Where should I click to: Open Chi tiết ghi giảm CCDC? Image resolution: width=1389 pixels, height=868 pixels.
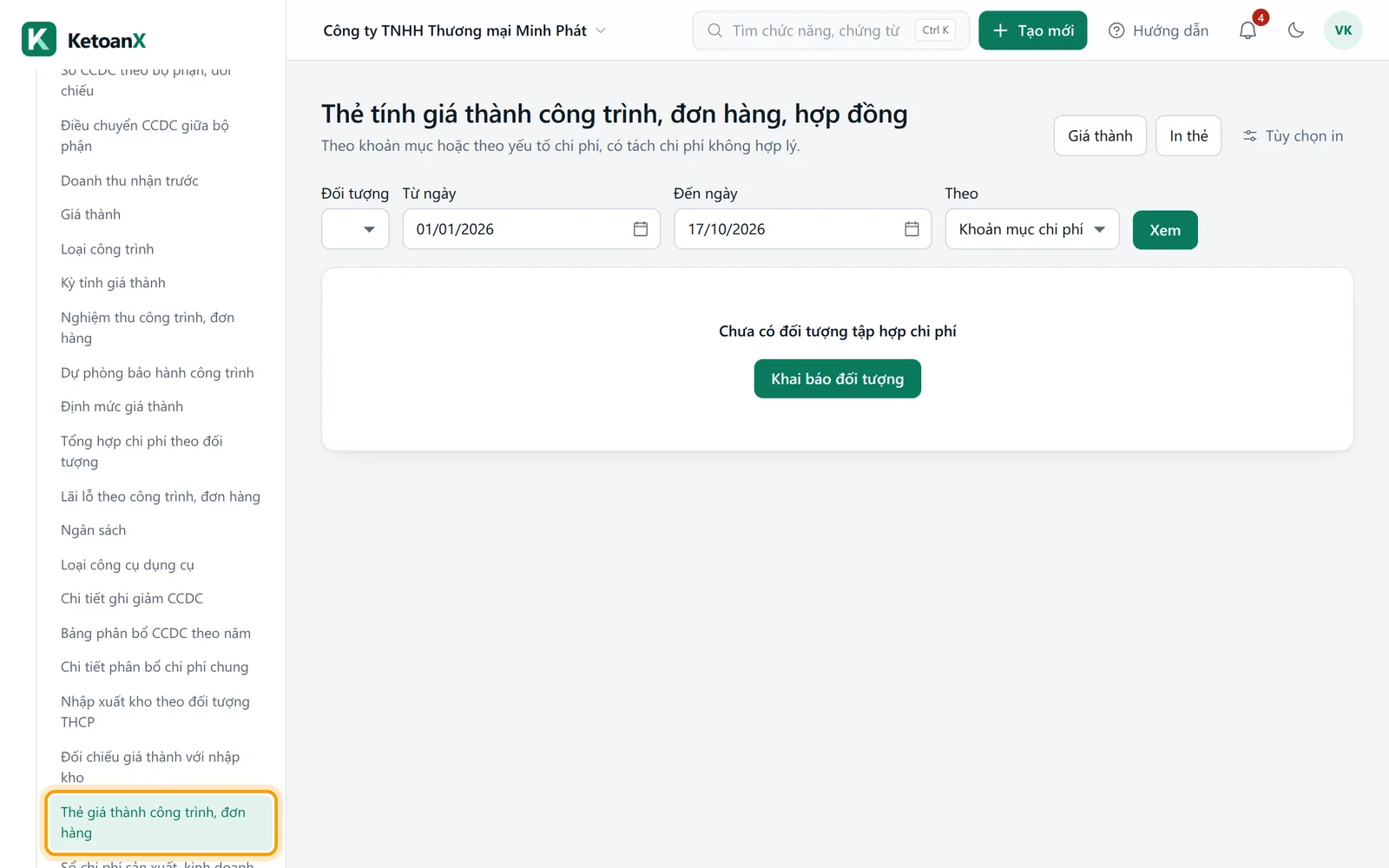160,599
